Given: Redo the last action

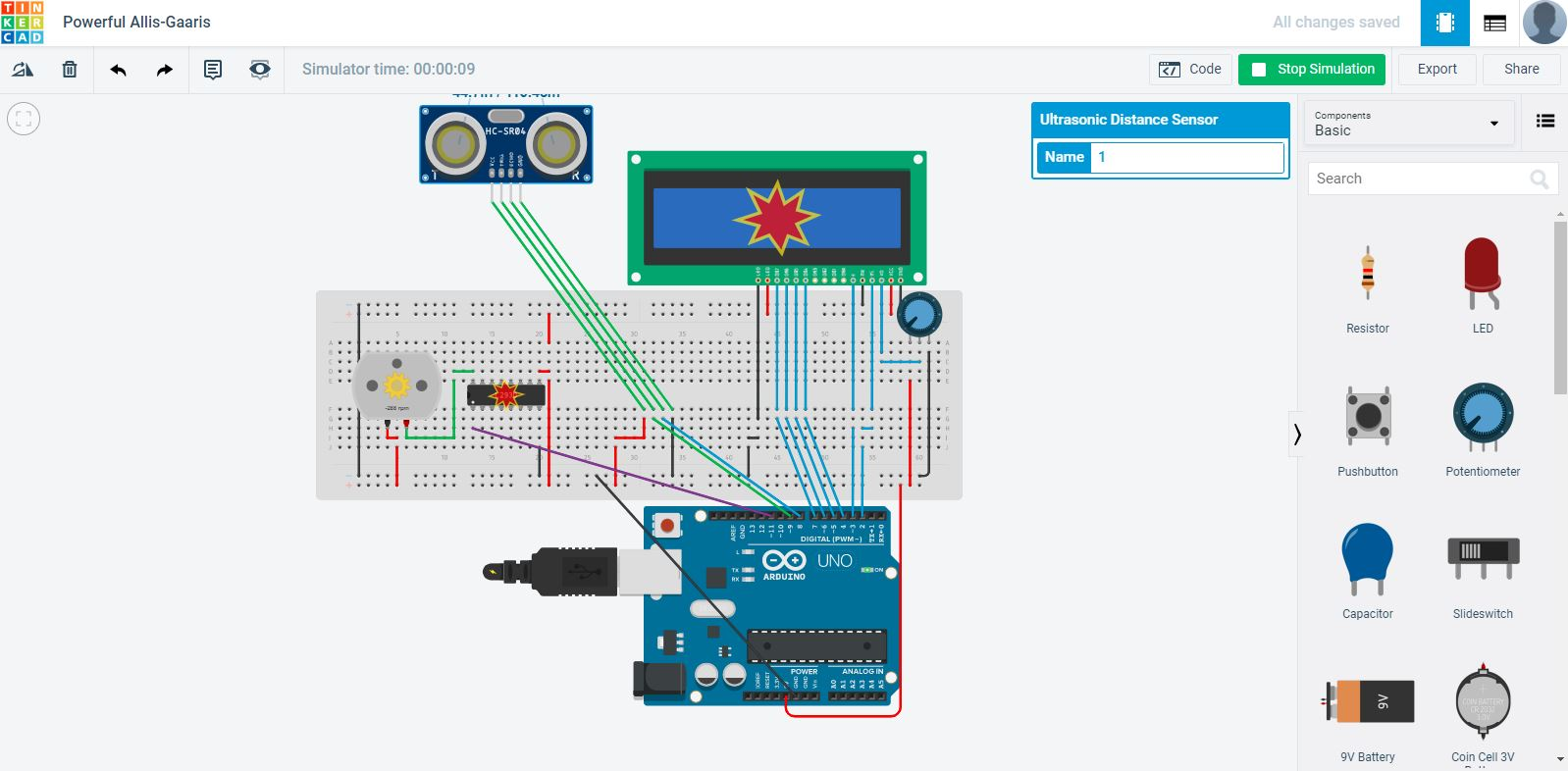Looking at the screenshot, I should tap(165, 70).
